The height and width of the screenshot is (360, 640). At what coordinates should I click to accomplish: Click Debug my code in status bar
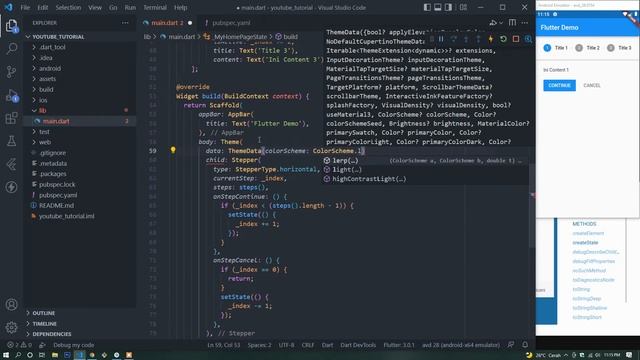[73, 345]
